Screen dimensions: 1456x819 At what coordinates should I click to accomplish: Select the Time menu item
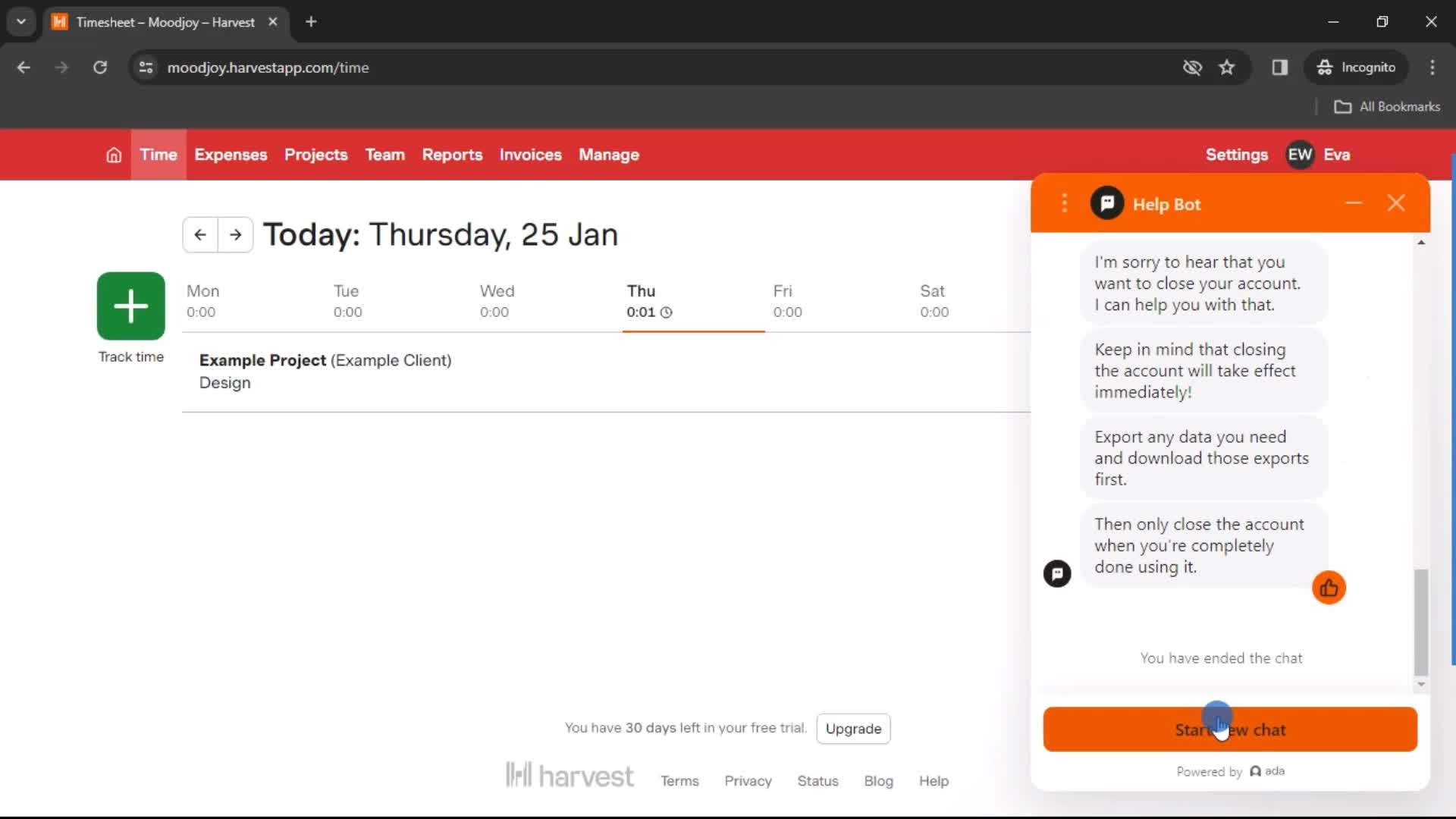158,155
